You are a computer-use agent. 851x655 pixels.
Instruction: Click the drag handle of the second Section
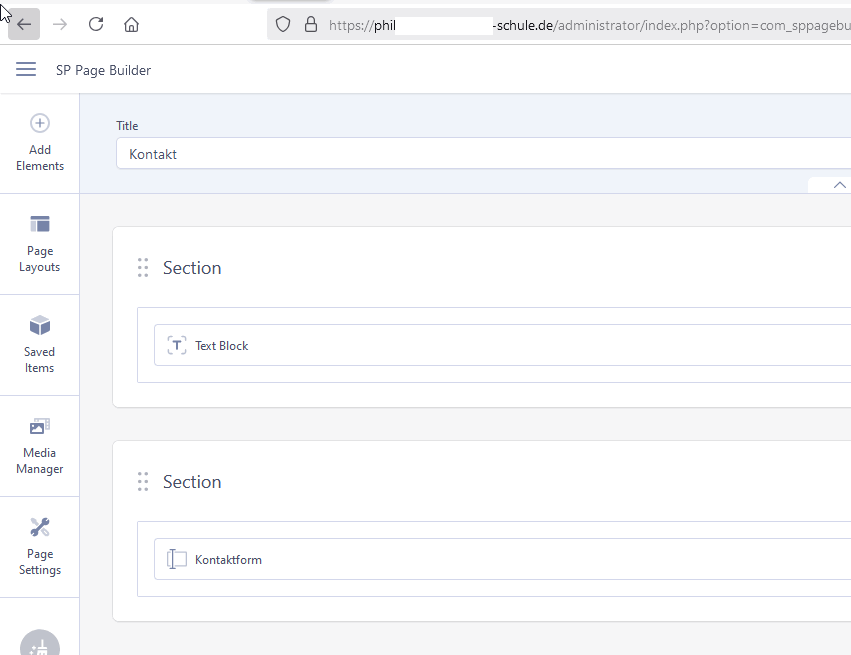pos(143,481)
